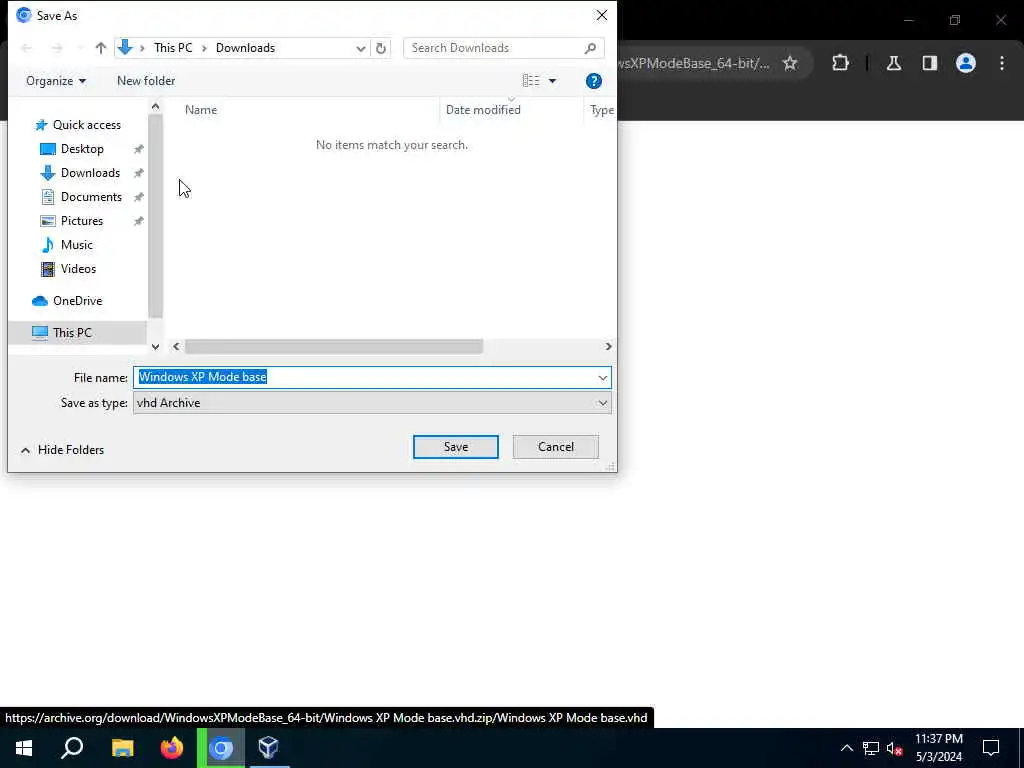Open taskbar search magnifier
Image resolution: width=1024 pixels, height=768 pixels.
coord(72,748)
